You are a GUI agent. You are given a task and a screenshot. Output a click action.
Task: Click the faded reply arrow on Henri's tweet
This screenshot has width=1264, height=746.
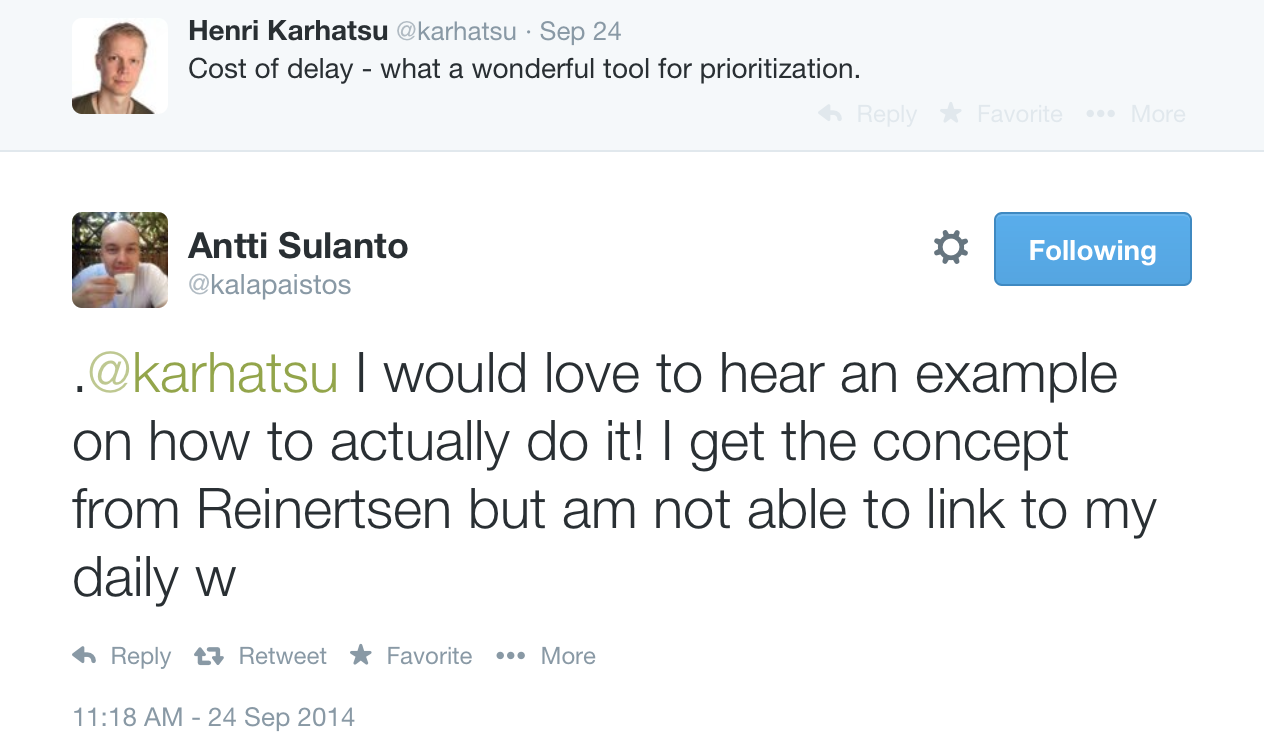(x=830, y=114)
